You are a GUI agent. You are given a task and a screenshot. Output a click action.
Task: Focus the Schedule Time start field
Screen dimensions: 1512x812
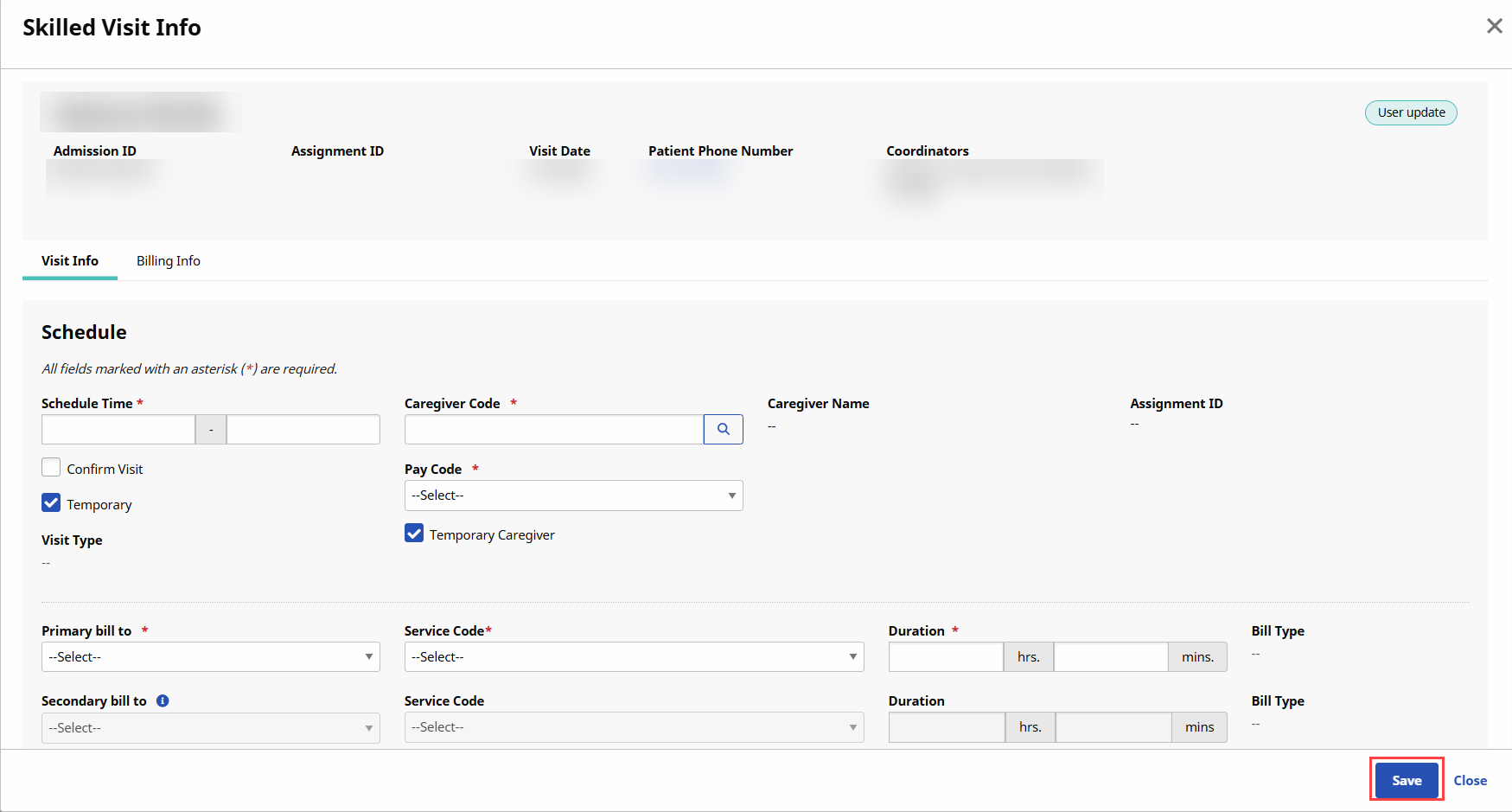(118, 430)
